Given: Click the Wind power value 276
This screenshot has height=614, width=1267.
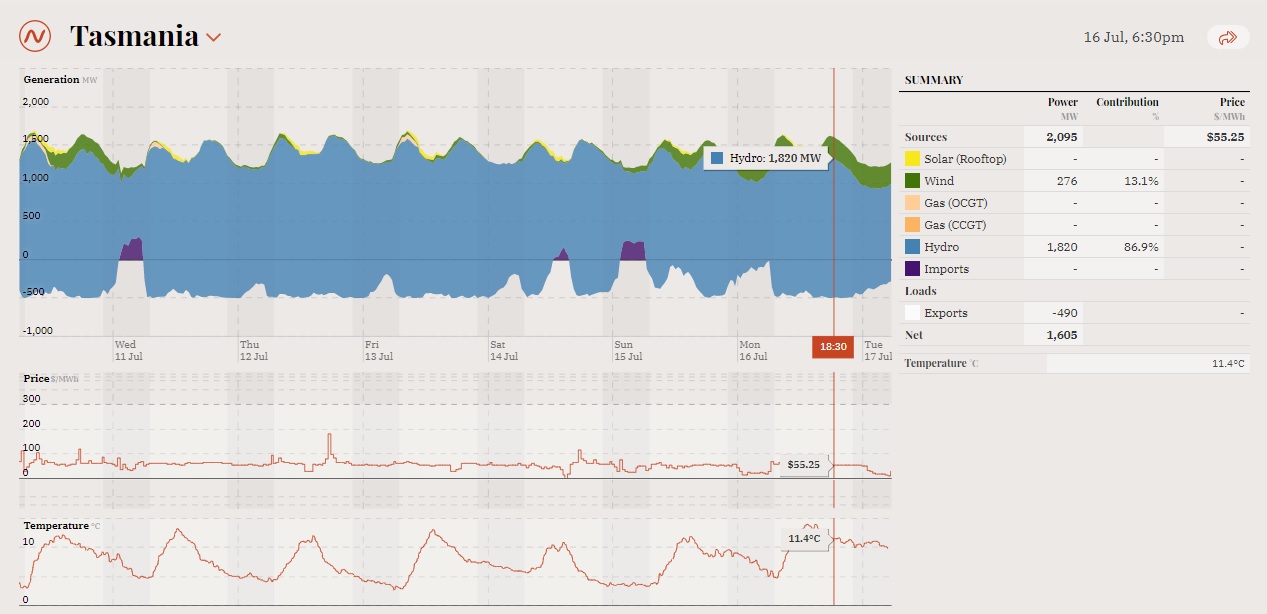Looking at the screenshot, I should [x=1068, y=181].
